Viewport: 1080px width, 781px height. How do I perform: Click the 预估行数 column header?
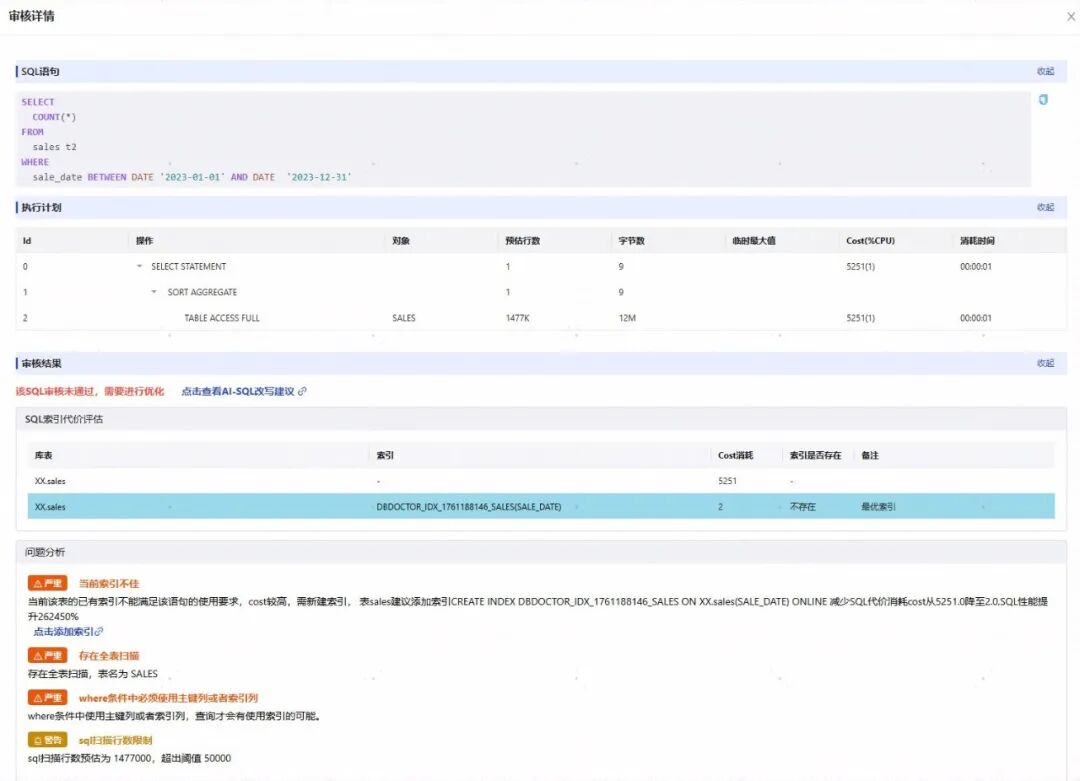(x=523, y=240)
